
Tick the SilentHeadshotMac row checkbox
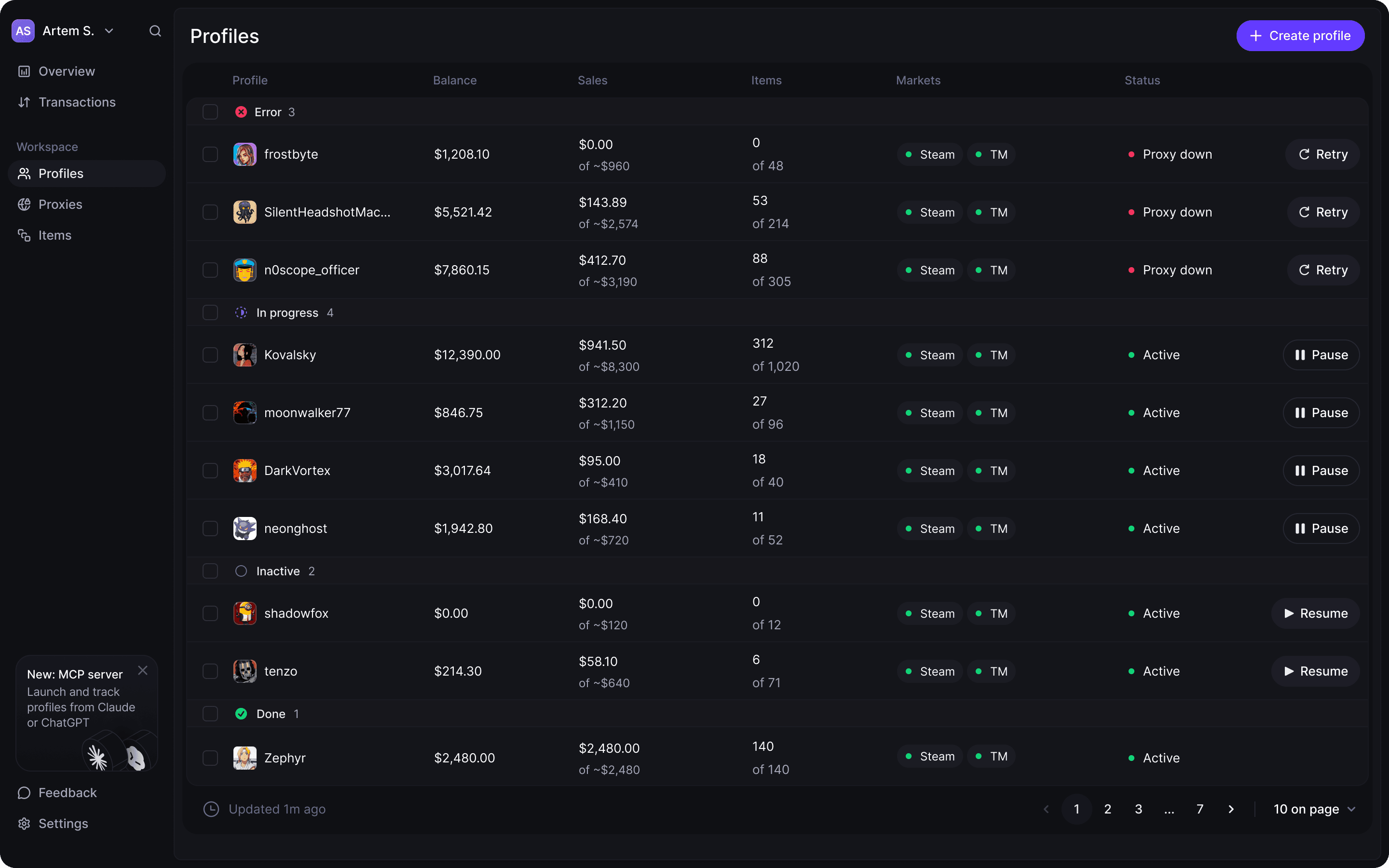coord(210,212)
